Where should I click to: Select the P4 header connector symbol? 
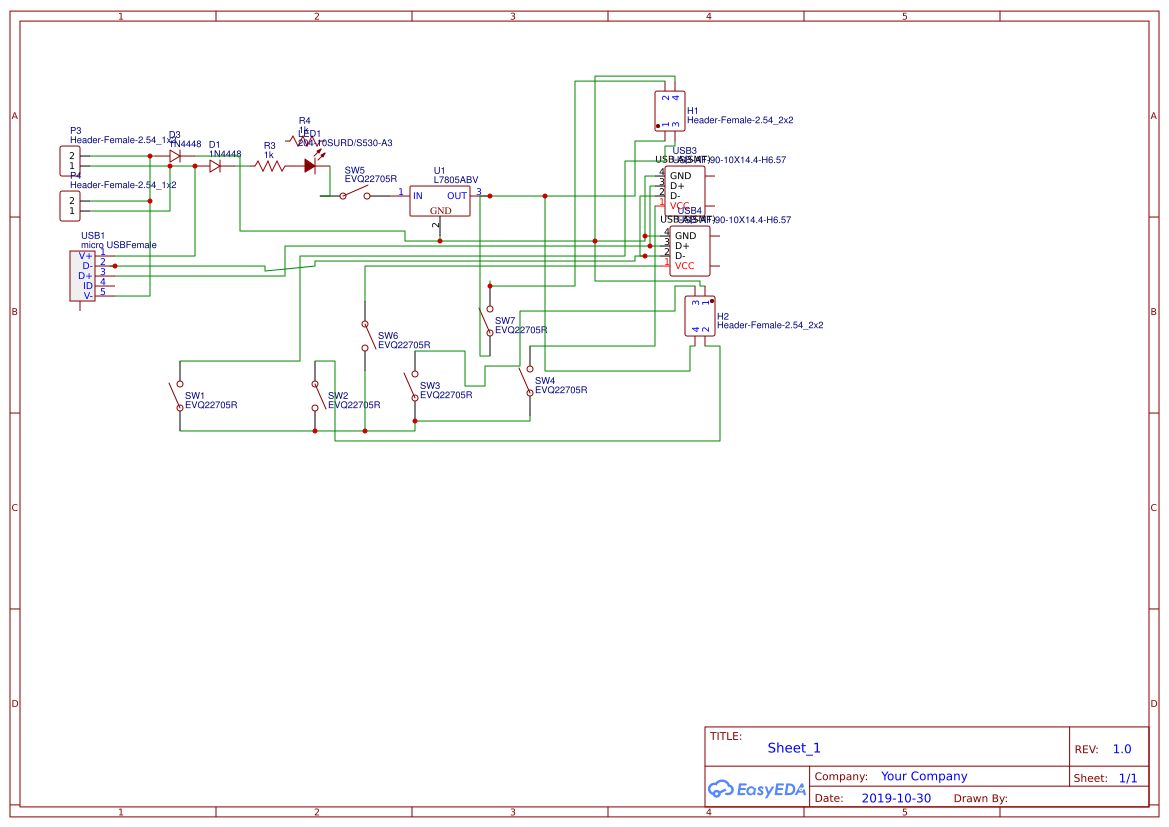pyautogui.click(x=70, y=206)
